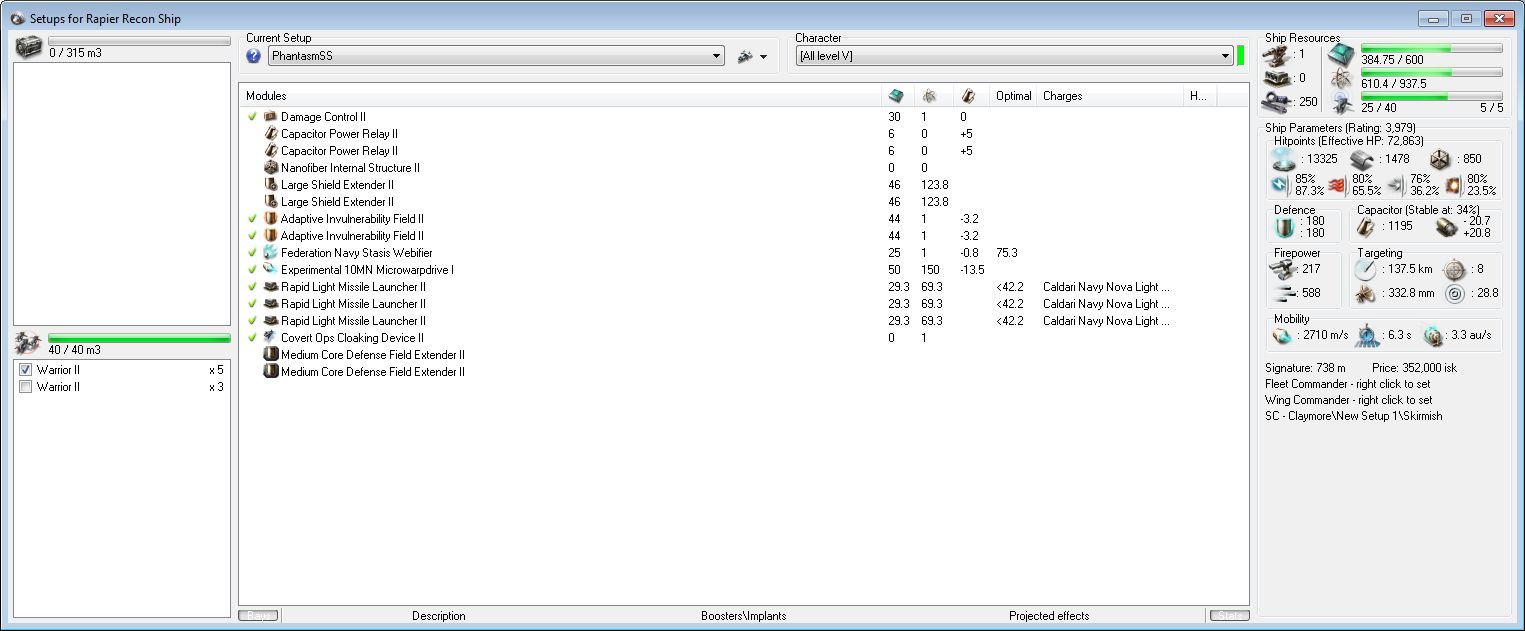Click Fleet Commander - right click to set
The width and height of the screenshot is (1525, 631).
(1347, 384)
